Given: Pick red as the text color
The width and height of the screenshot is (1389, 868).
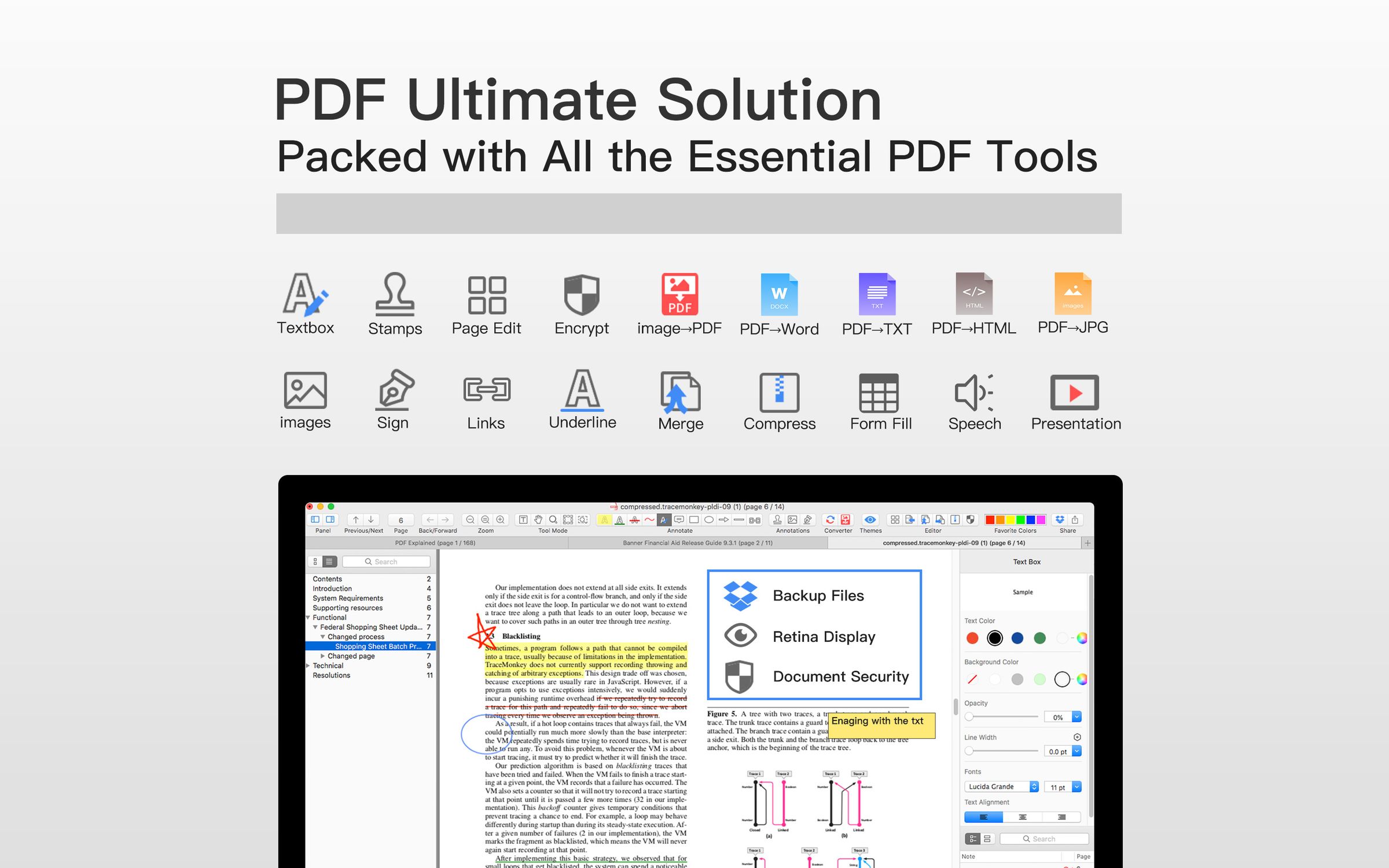Looking at the screenshot, I should coord(973,638).
